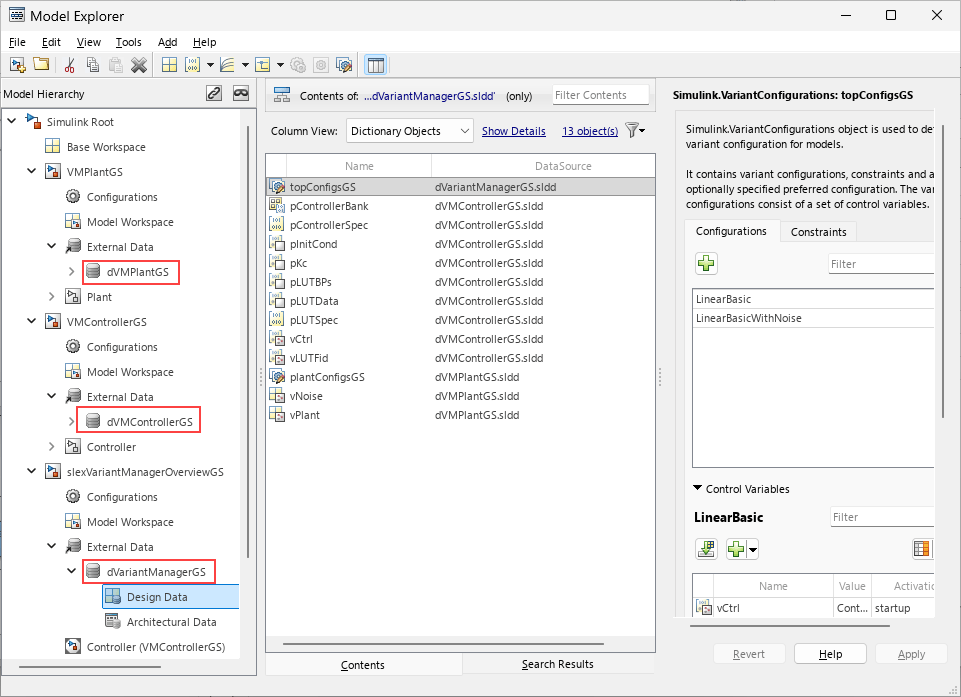Click the Add Simulink Bus icon

263,65
